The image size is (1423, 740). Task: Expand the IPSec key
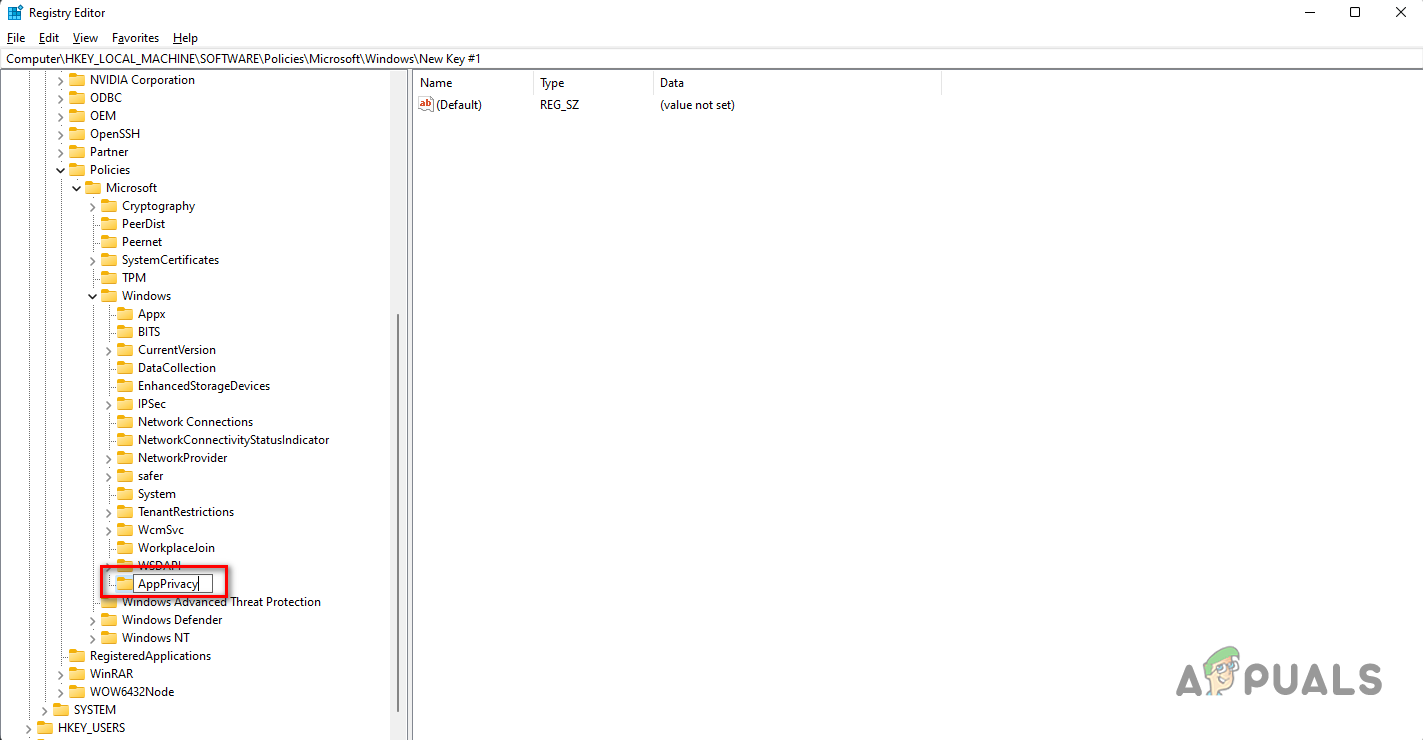109,404
